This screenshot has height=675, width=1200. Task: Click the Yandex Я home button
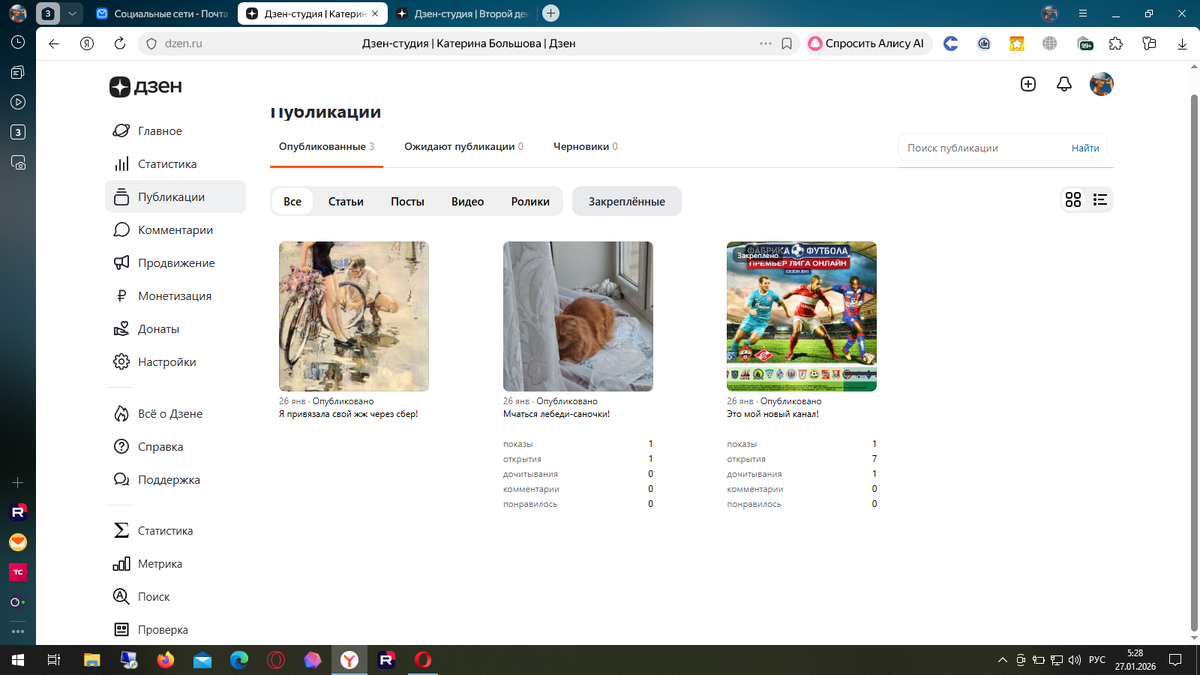point(87,44)
